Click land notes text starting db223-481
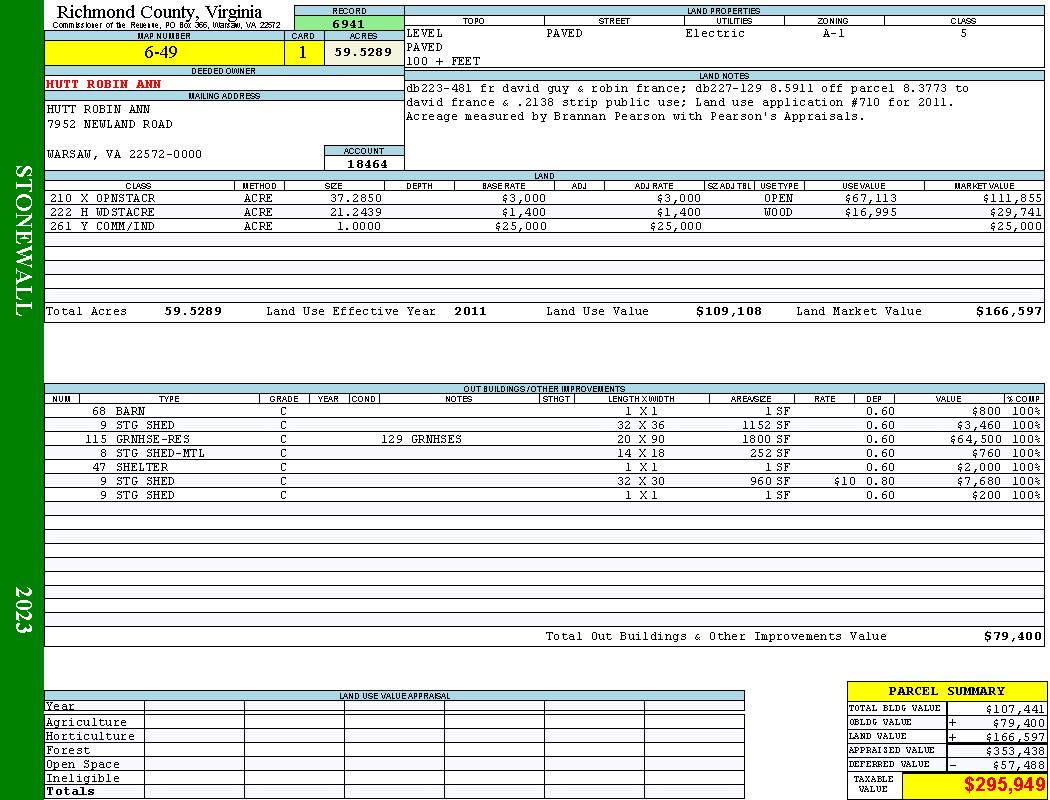The height and width of the screenshot is (800, 1050). point(687,102)
